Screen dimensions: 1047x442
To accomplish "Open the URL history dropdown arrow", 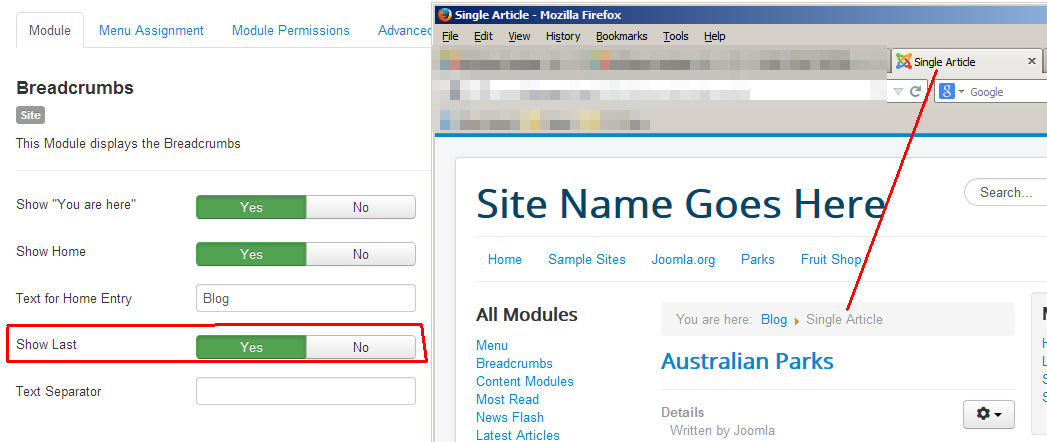I will click(898, 92).
